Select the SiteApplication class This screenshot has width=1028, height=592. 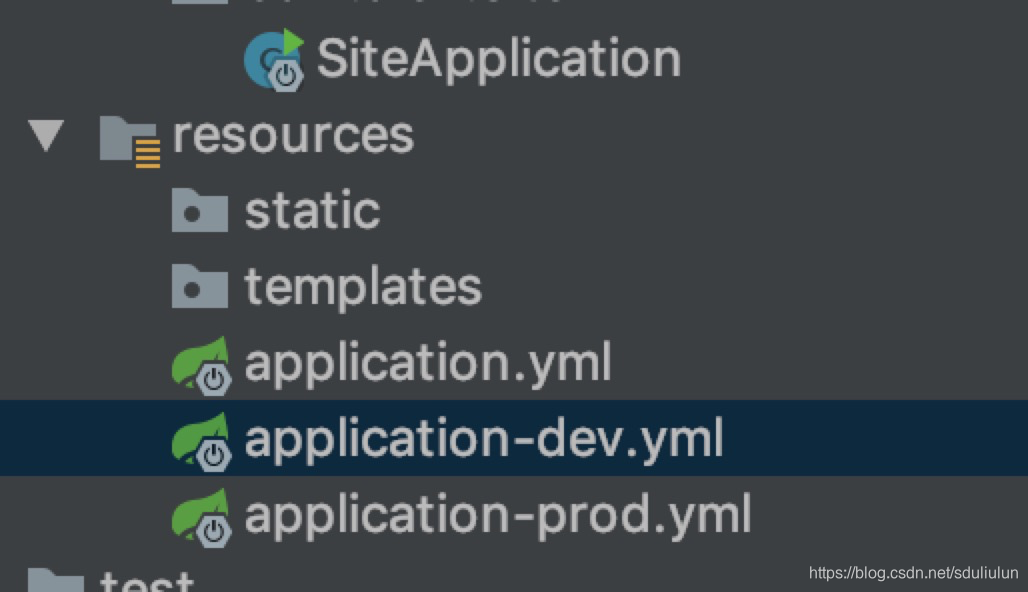click(x=499, y=60)
